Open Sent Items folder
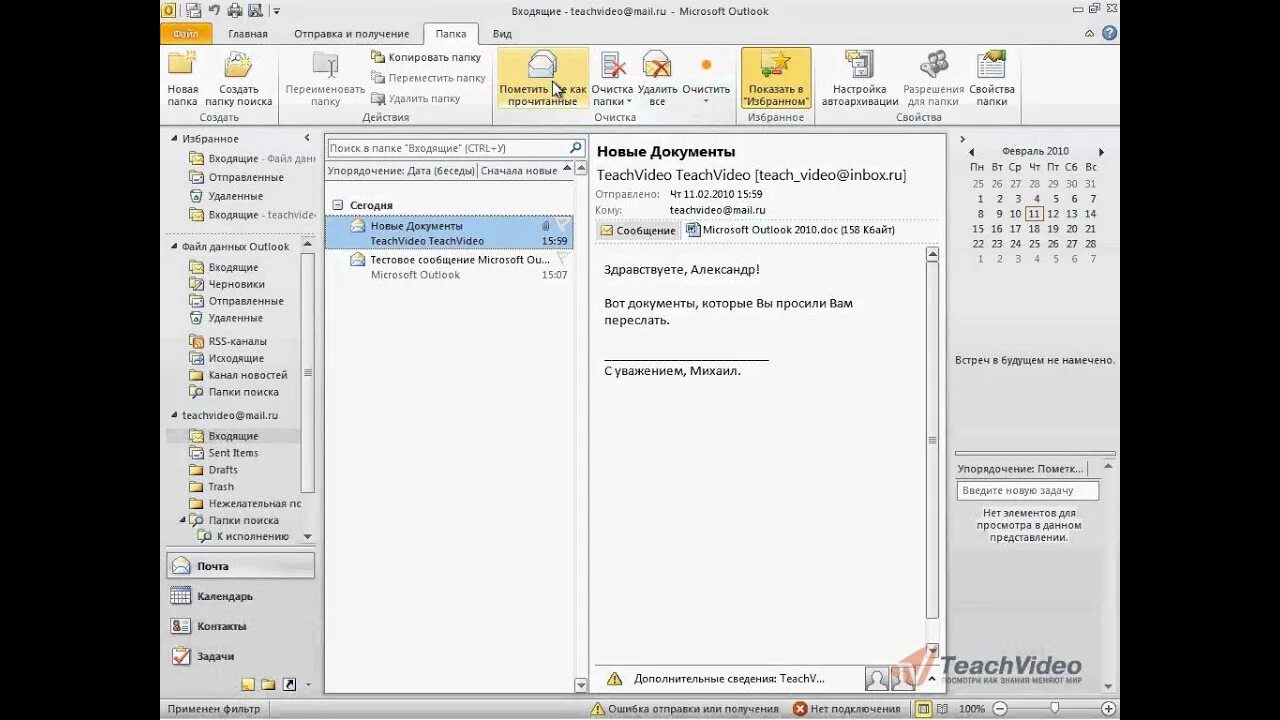1280x720 pixels. (233, 453)
